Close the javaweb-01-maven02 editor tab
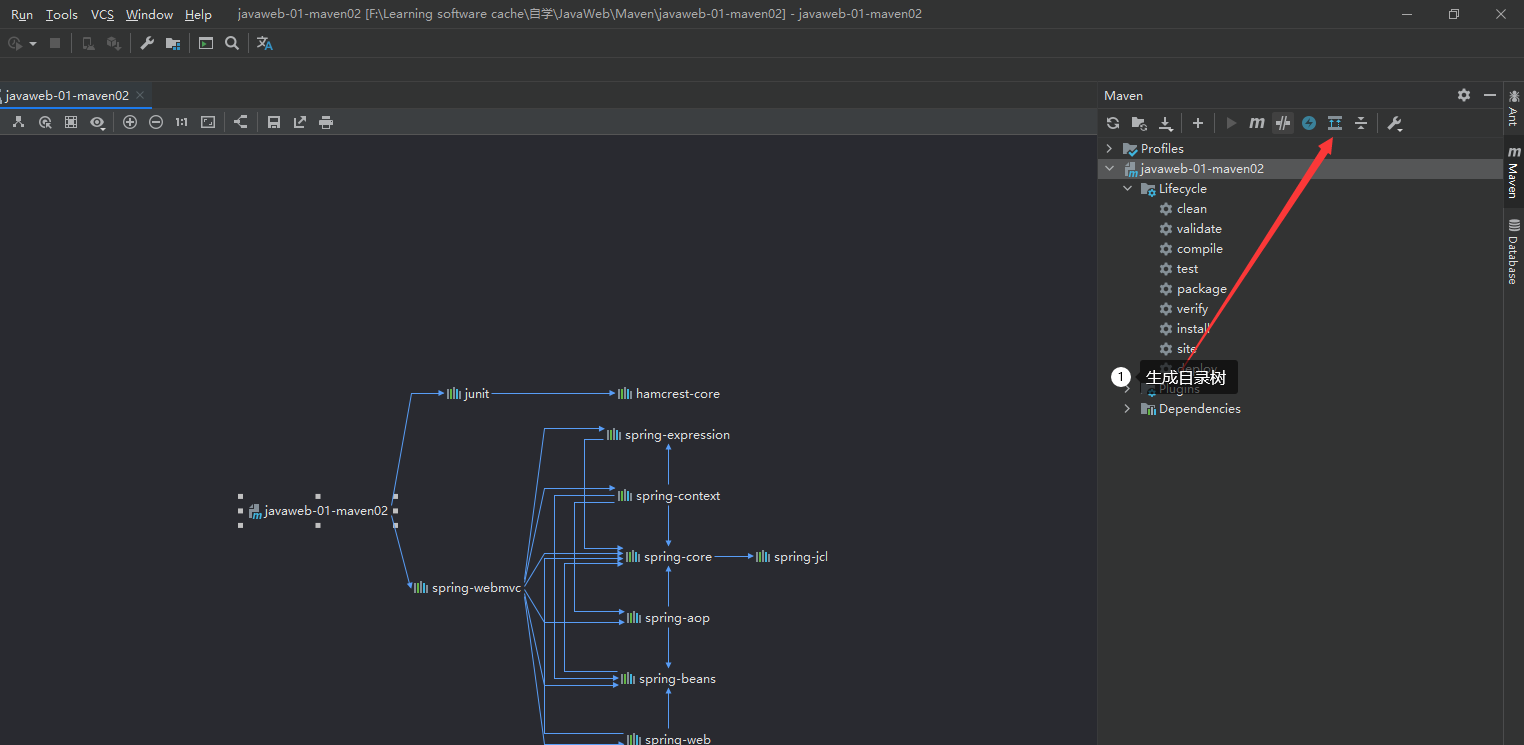Image resolution: width=1524 pixels, height=745 pixels. [x=141, y=96]
